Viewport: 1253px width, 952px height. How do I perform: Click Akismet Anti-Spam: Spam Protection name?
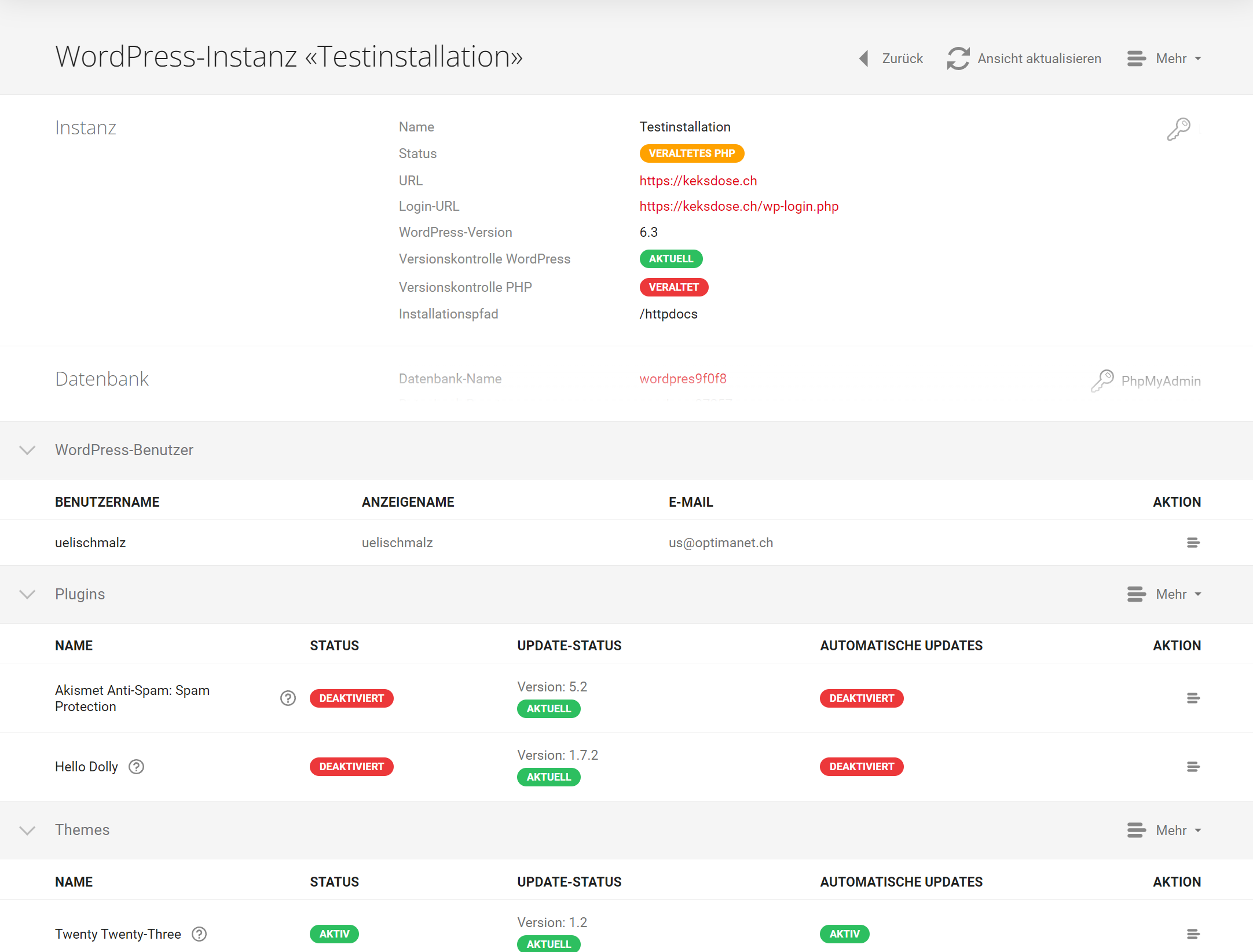point(132,698)
